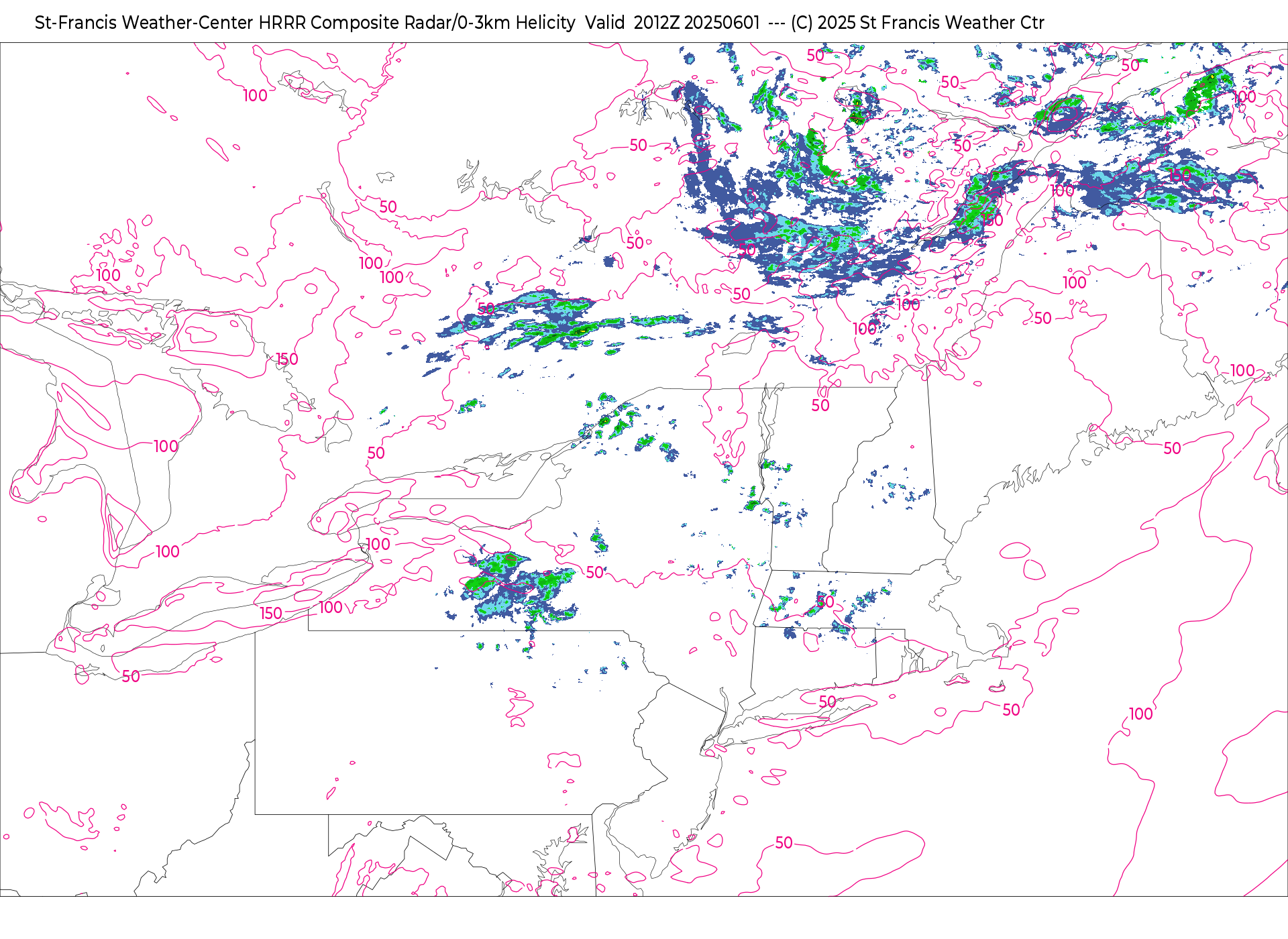The width and height of the screenshot is (1288, 939).
Task: Click the valid time '2012Z' in the header
Action: (x=656, y=23)
